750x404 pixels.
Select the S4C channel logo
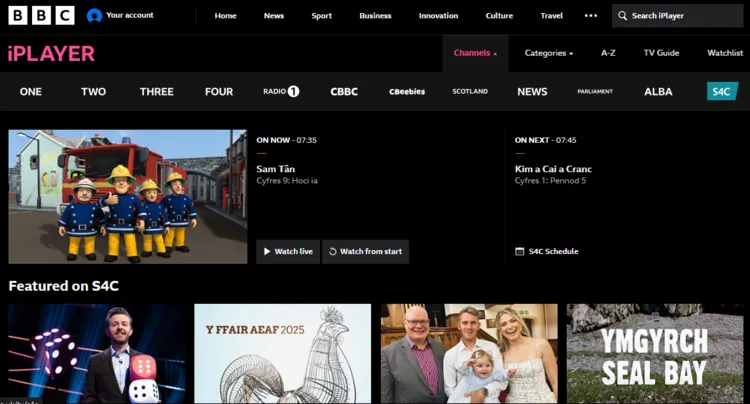721,91
